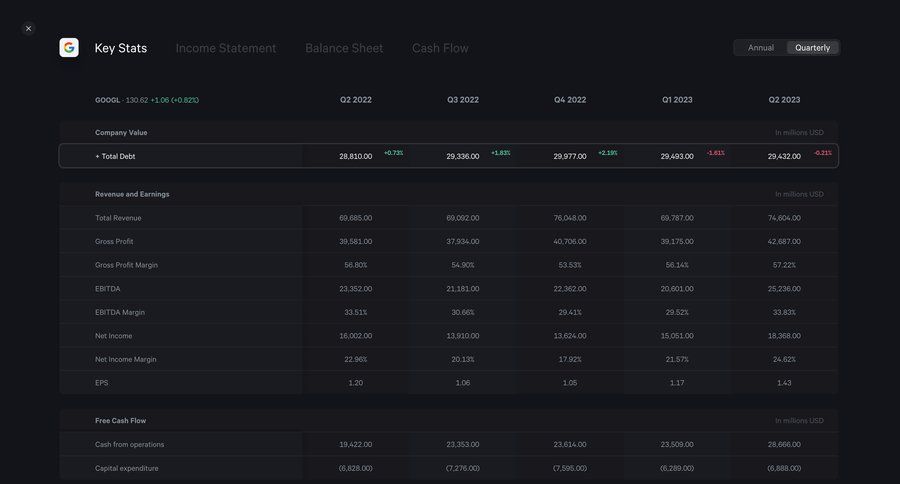This screenshot has height=484, width=900.
Task: Click the Google company logo icon
Action: click(69, 48)
